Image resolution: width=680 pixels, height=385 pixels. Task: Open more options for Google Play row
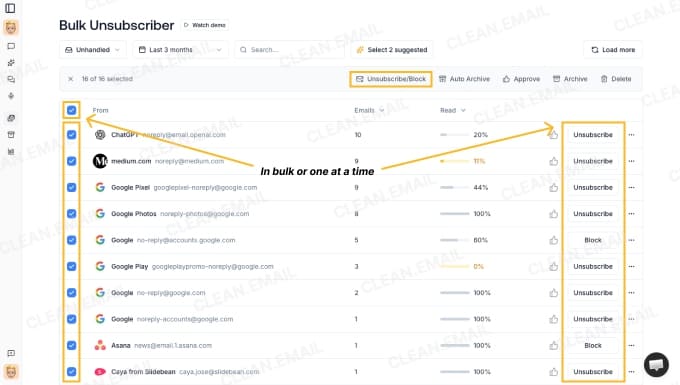point(631,267)
